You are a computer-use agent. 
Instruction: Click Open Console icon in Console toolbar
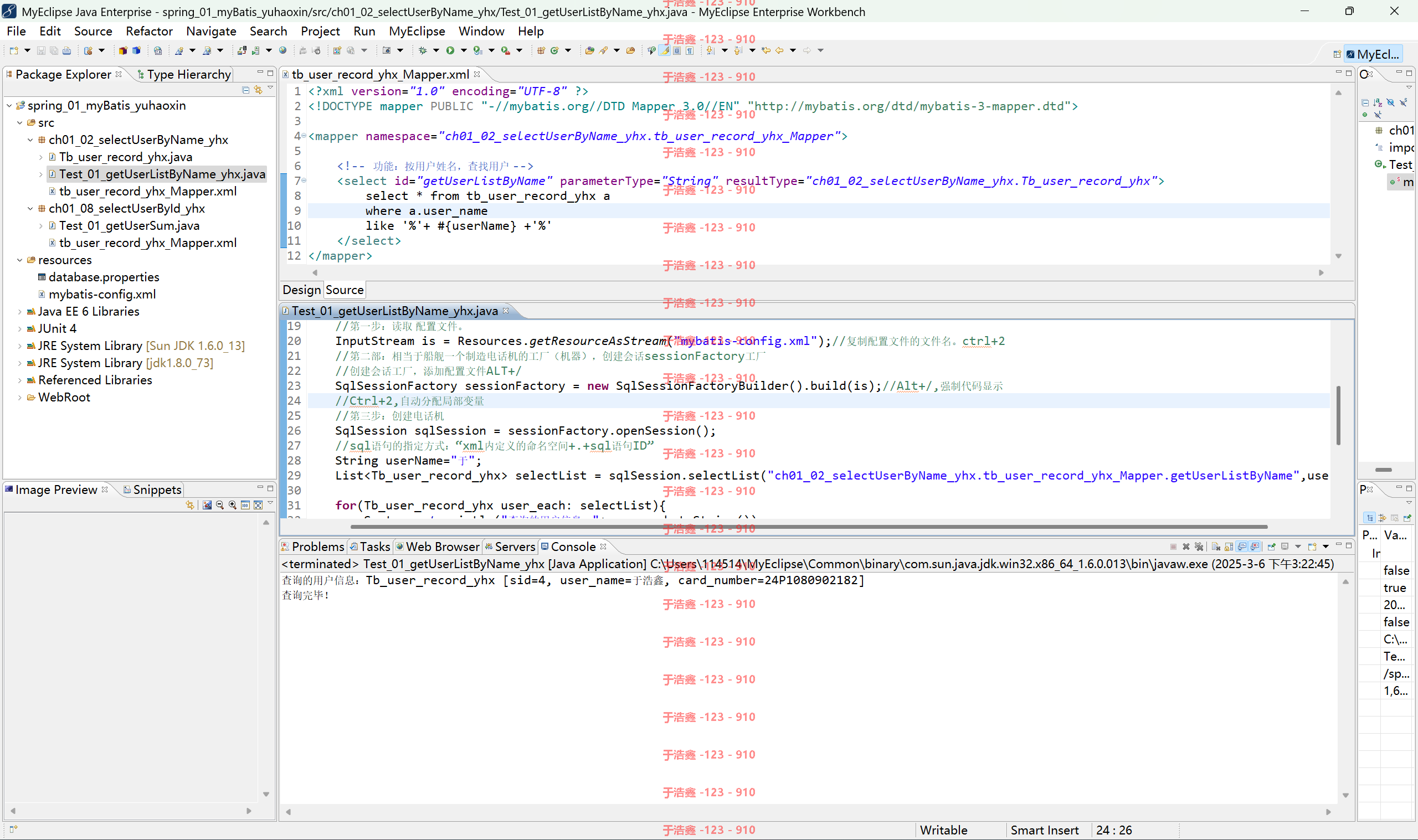pos(1312,547)
